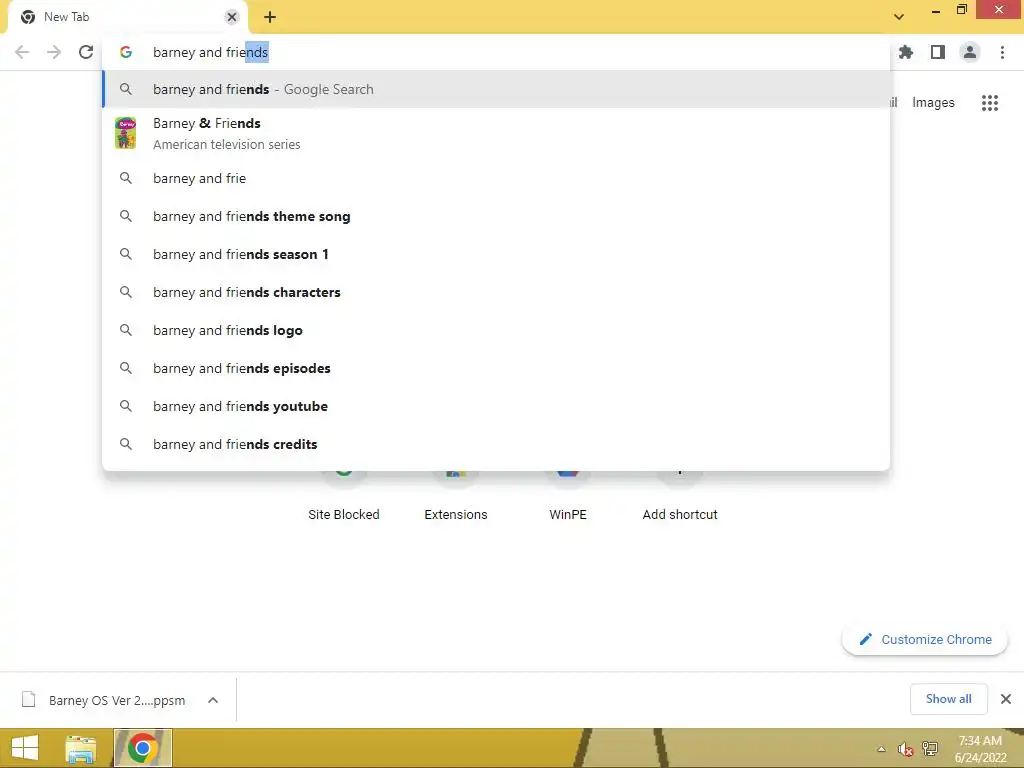Select 'barney and friends - Google Search' suggestion
Image resolution: width=1024 pixels, height=768 pixels.
coord(496,89)
